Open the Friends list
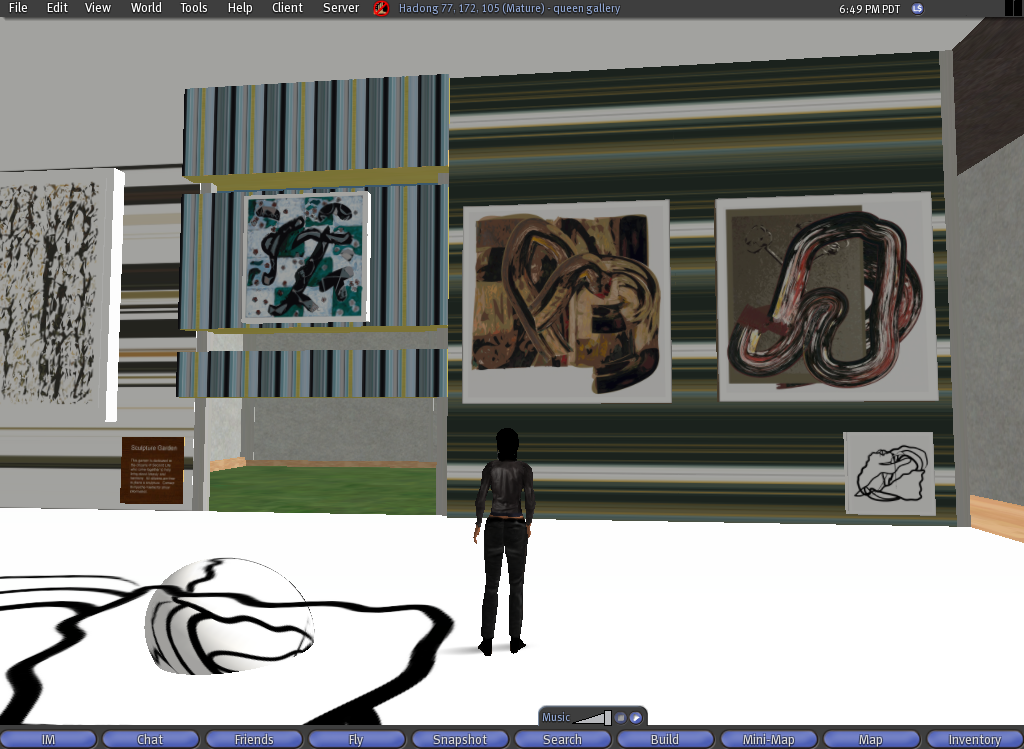The image size is (1024, 749). pos(254,739)
